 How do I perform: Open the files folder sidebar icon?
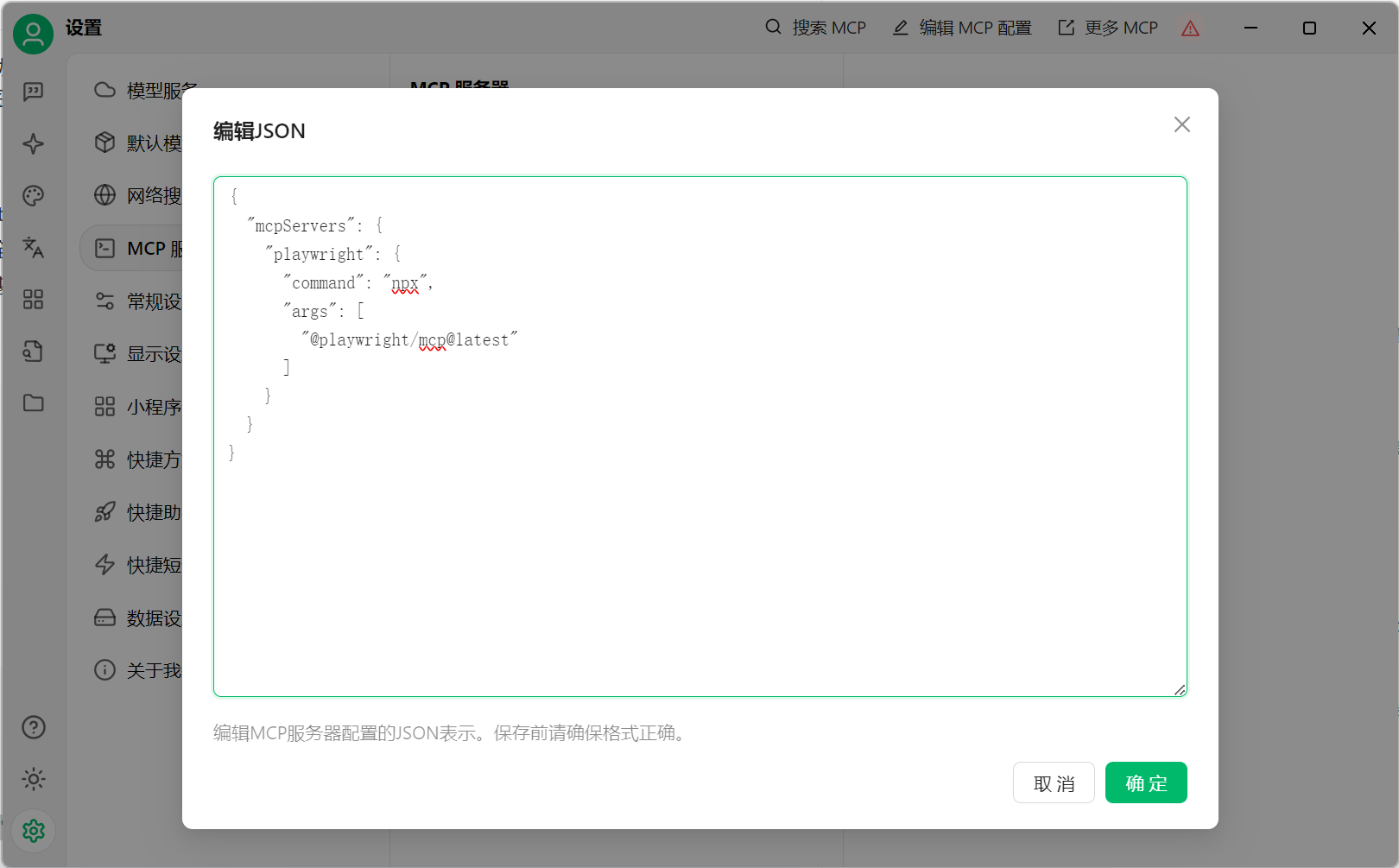click(33, 403)
